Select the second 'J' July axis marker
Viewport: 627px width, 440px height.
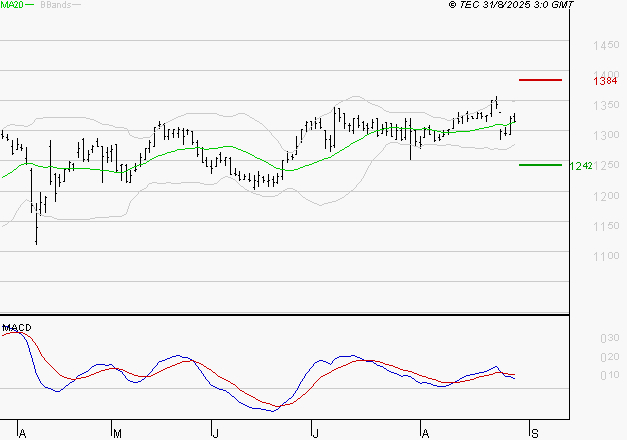[315, 433]
